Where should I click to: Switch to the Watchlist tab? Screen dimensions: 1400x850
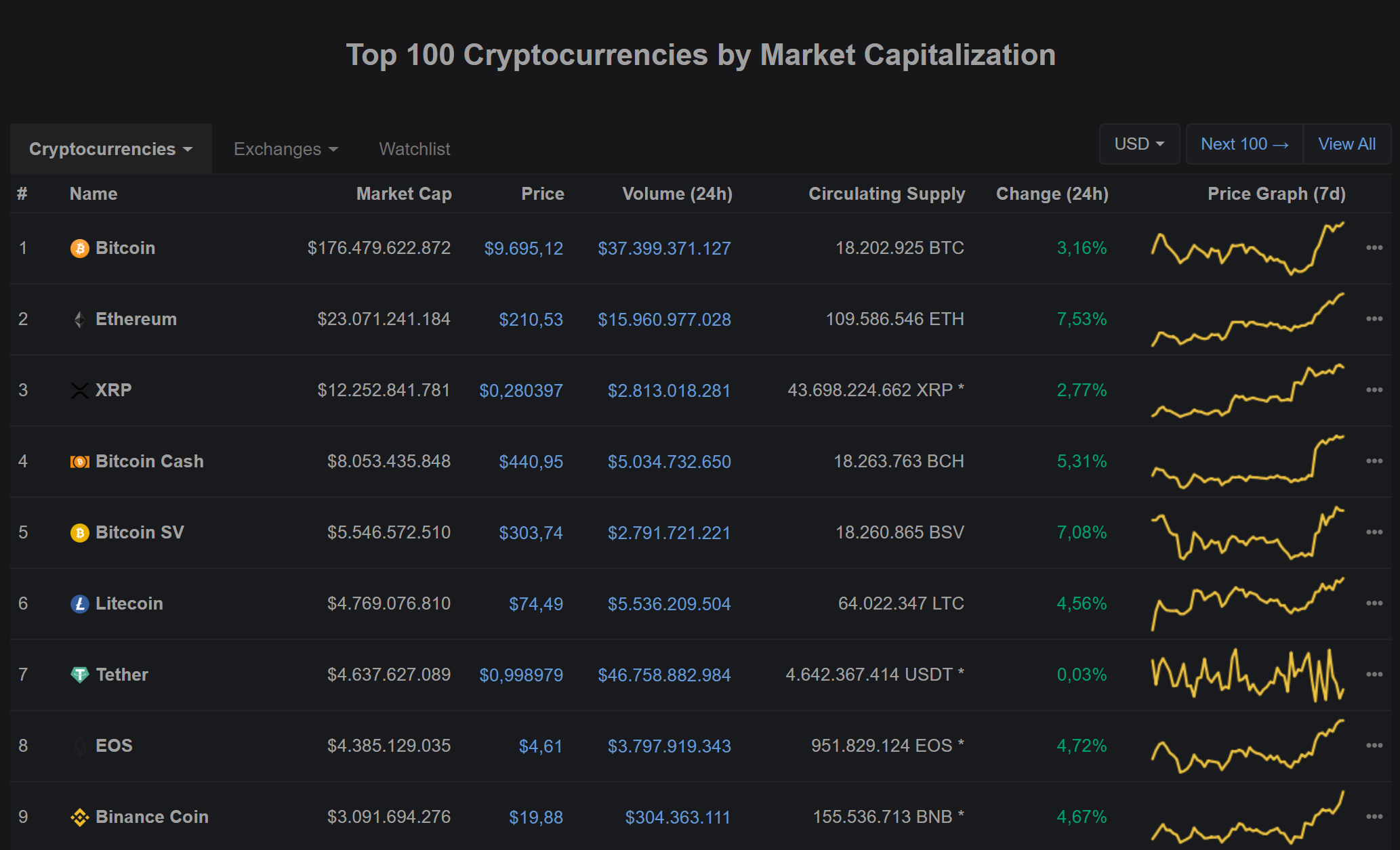coord(414,149)
